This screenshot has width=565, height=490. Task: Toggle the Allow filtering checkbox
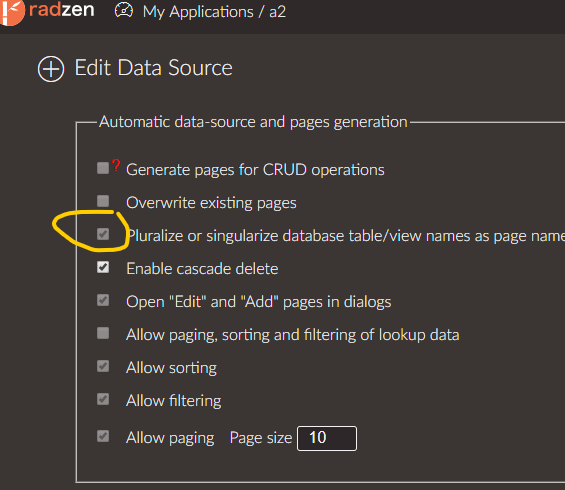click(103, 399)
